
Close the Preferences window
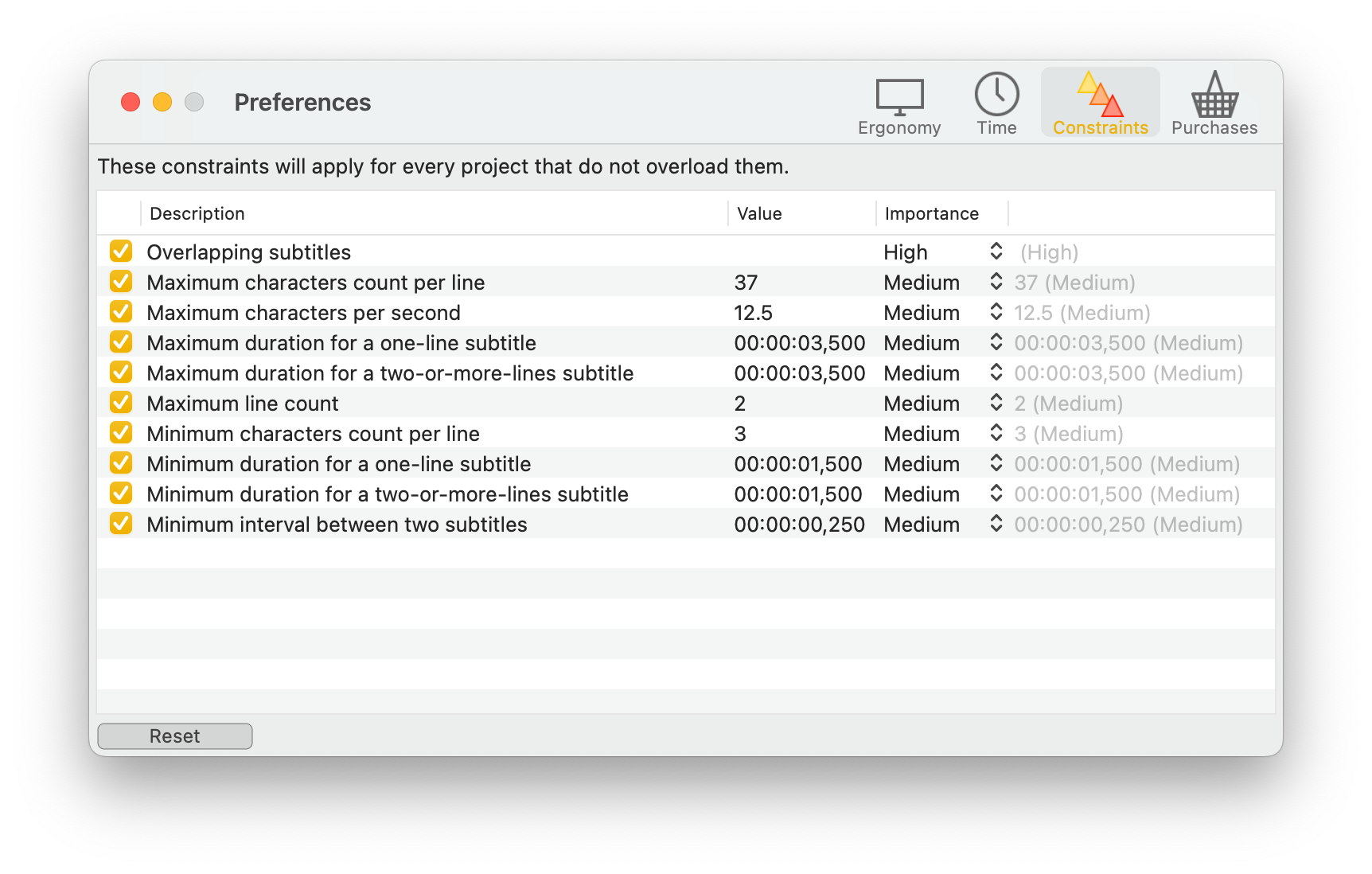tap(131, 102)
